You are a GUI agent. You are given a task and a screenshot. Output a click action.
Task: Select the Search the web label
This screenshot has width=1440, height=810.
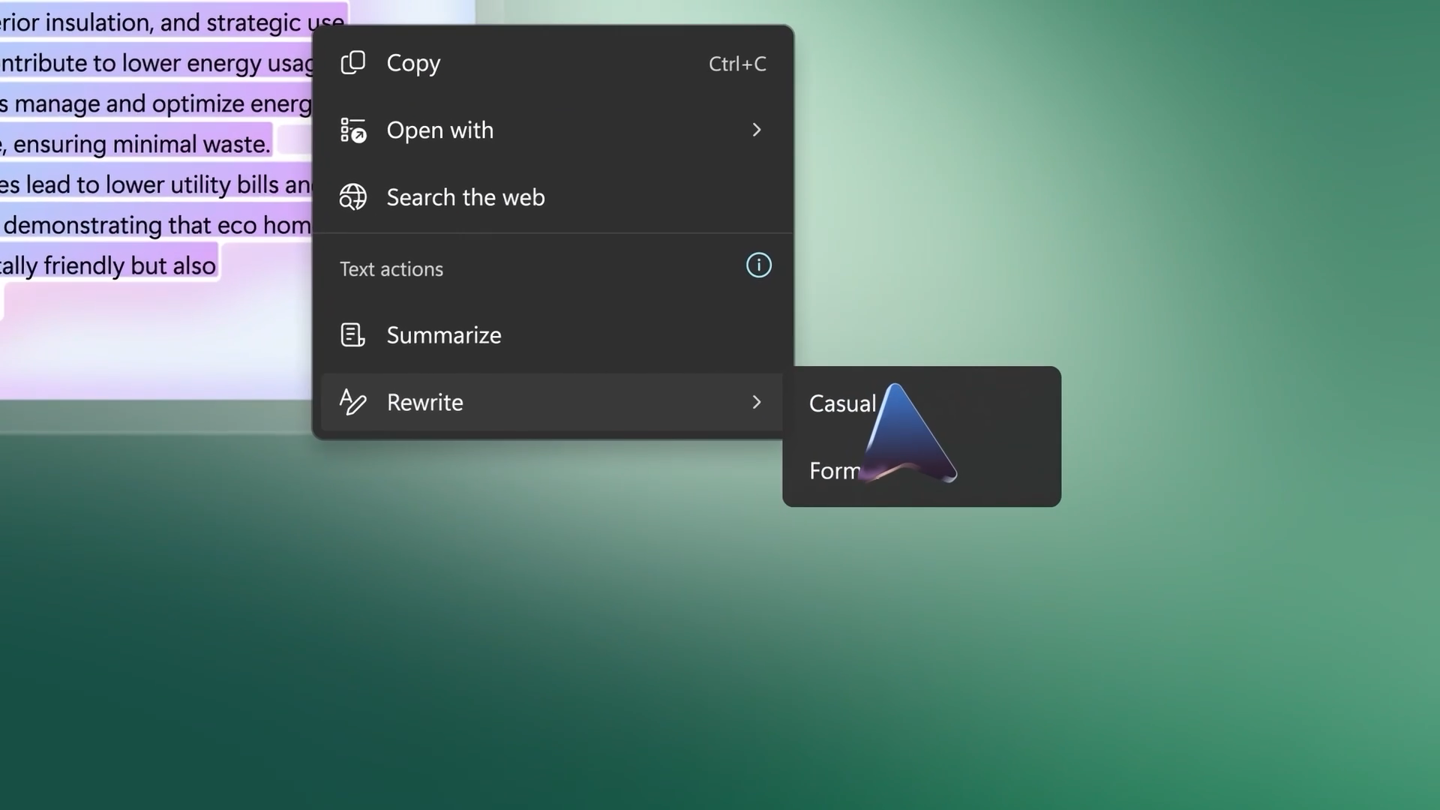pos(466,197)
